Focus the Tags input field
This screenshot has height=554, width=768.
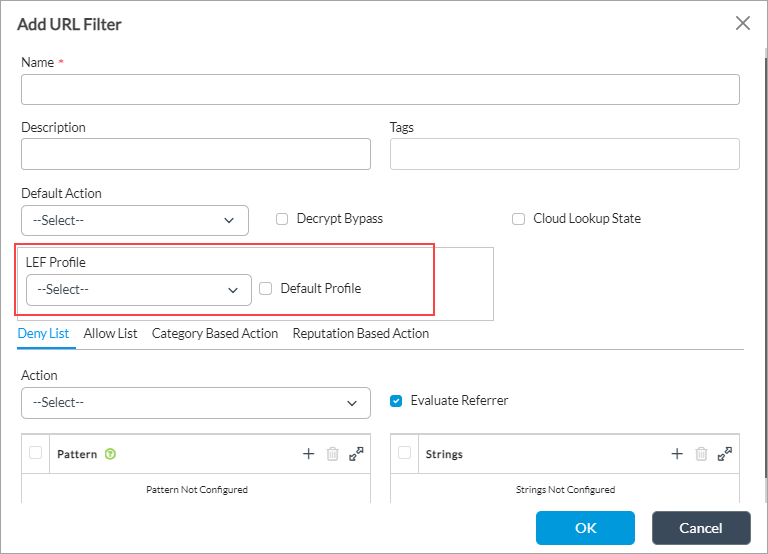(x=565, y=154)
